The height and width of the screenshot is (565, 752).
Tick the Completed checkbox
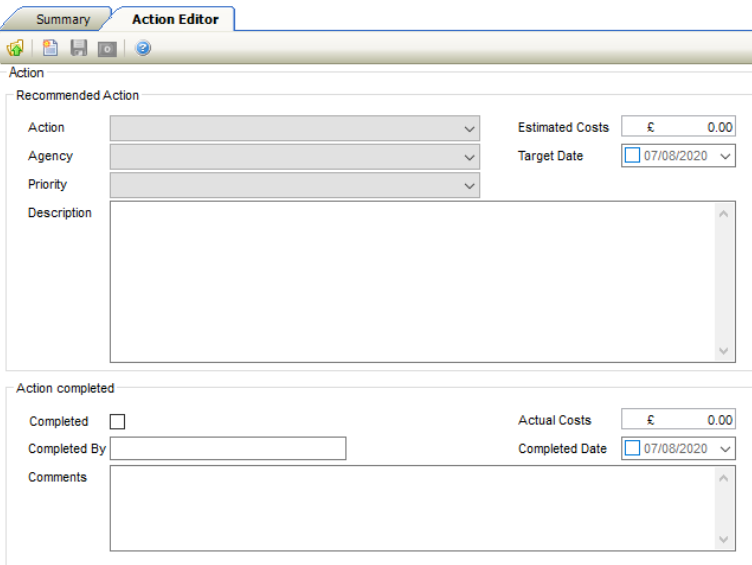(x=118, y=422)
